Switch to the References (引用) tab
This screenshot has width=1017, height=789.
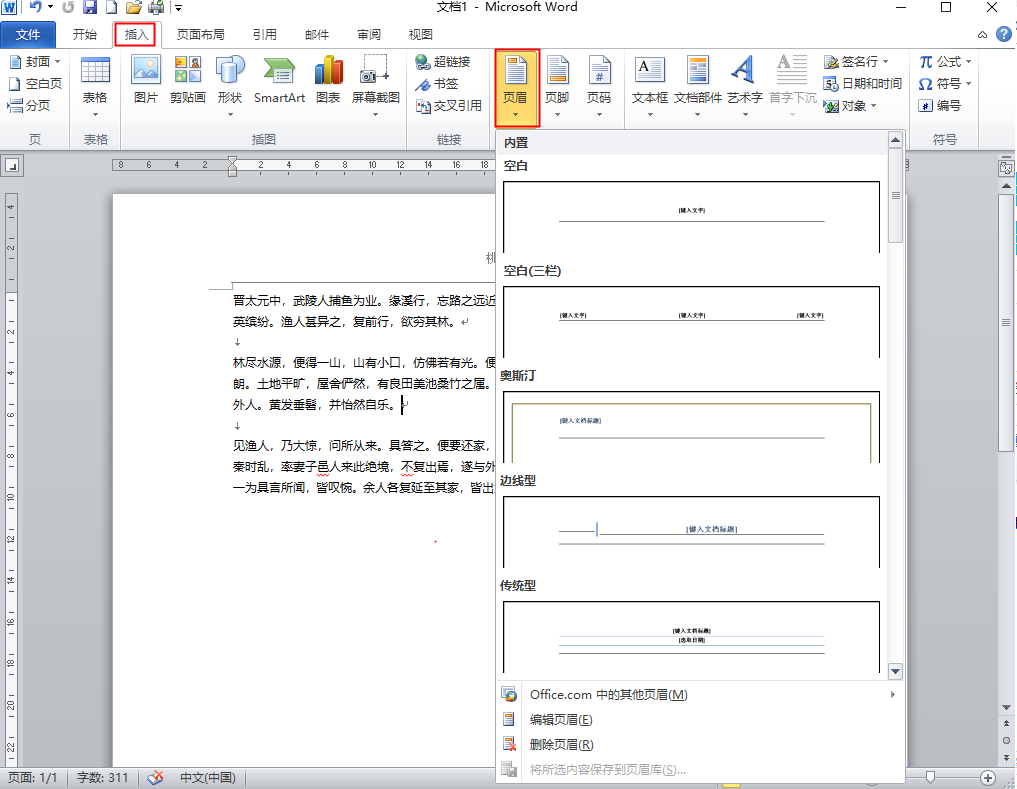[265, 34]
